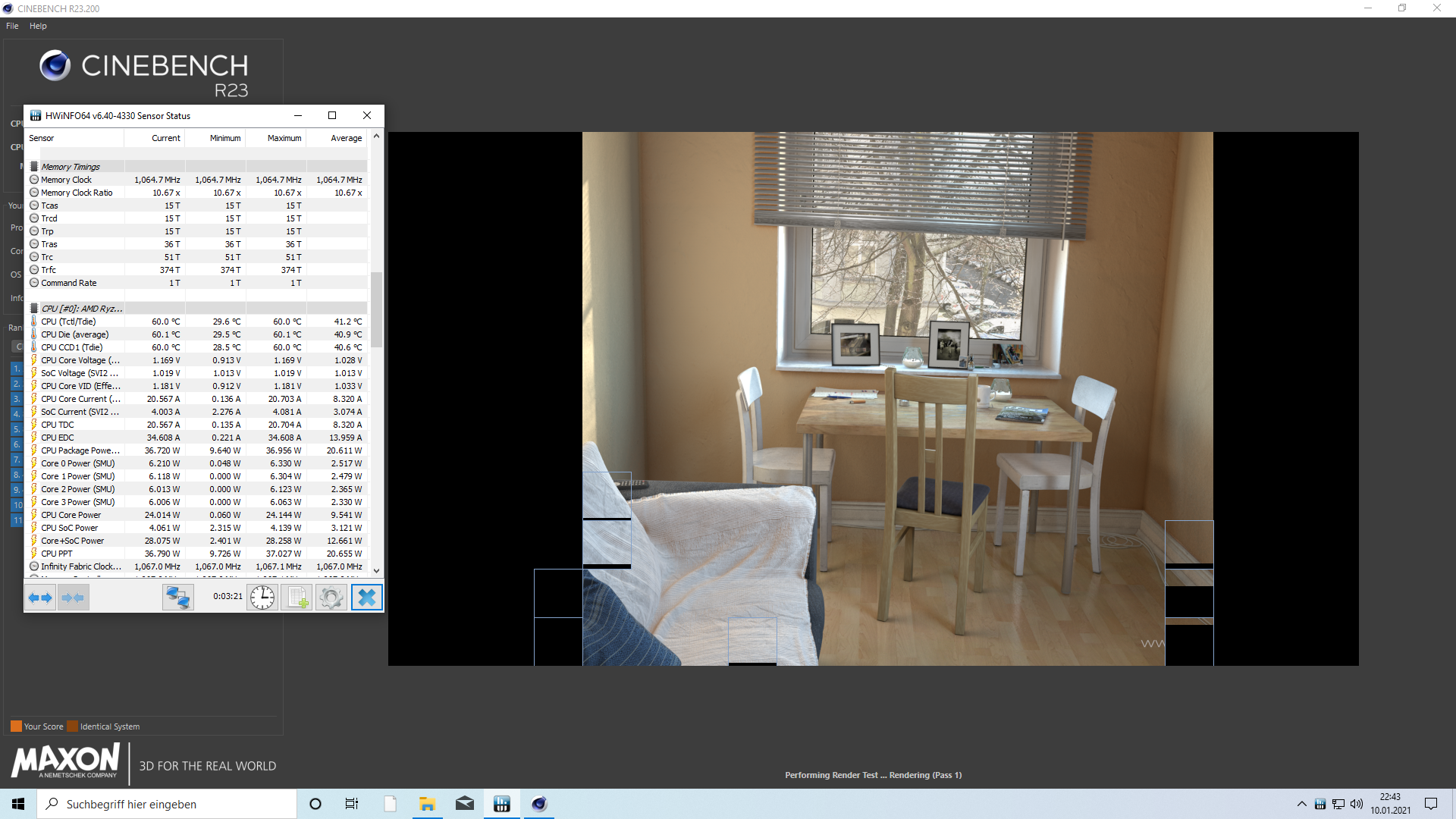Open Windows Task View button

click(x=352, y=804)
